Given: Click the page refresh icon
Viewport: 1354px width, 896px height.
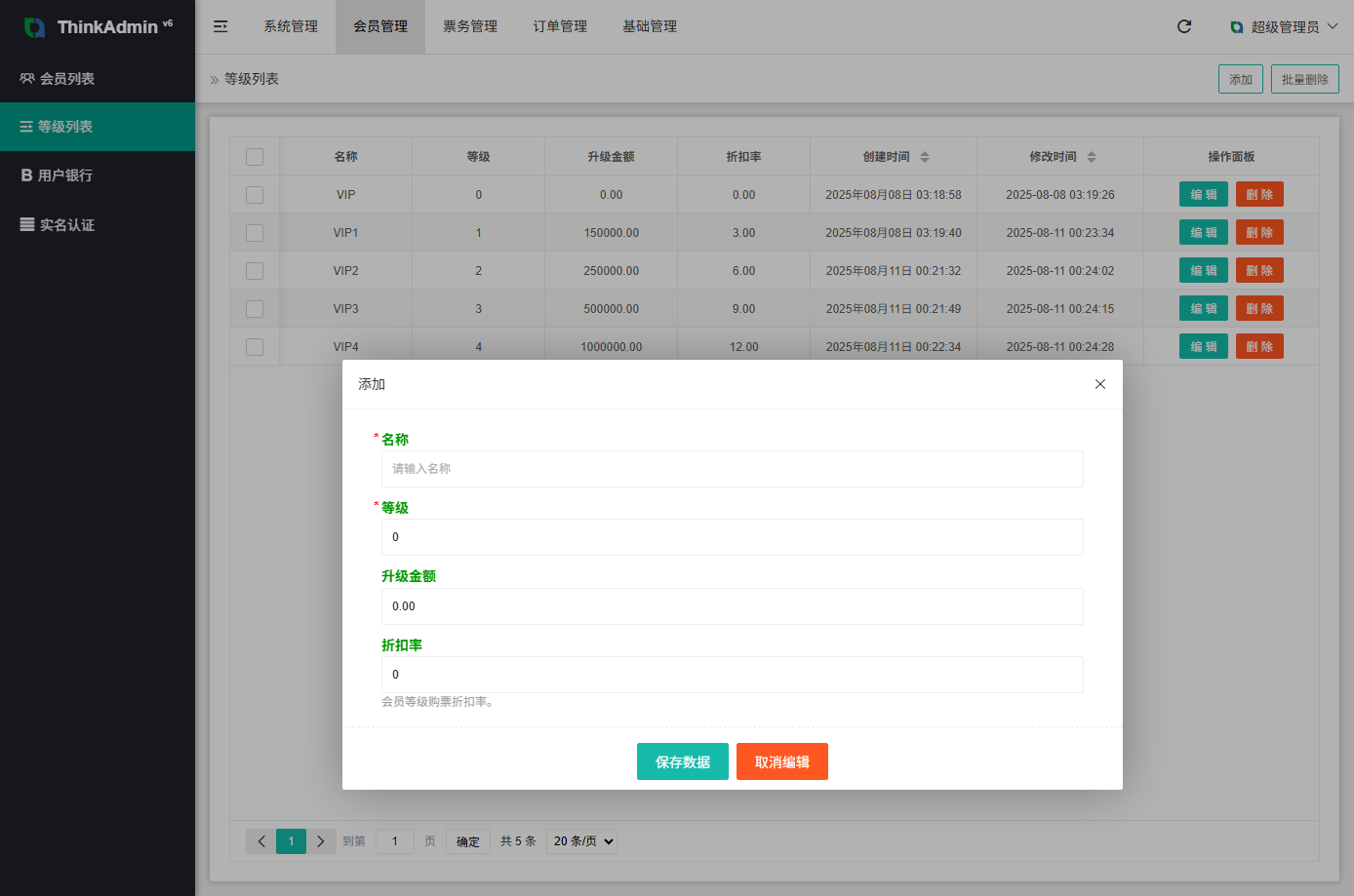Looking at the screenshot, I should [1184, 26].
